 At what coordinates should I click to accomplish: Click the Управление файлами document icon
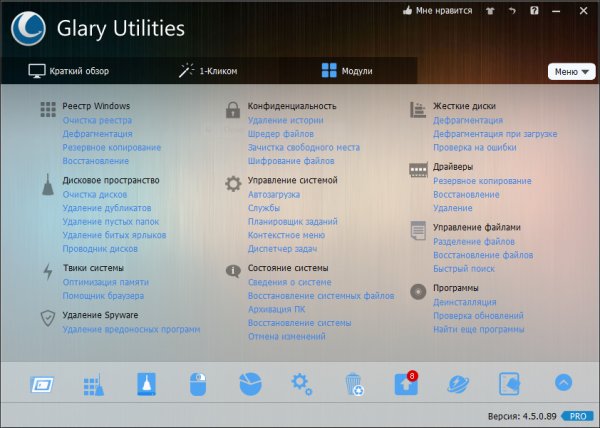tap(418, 230)
